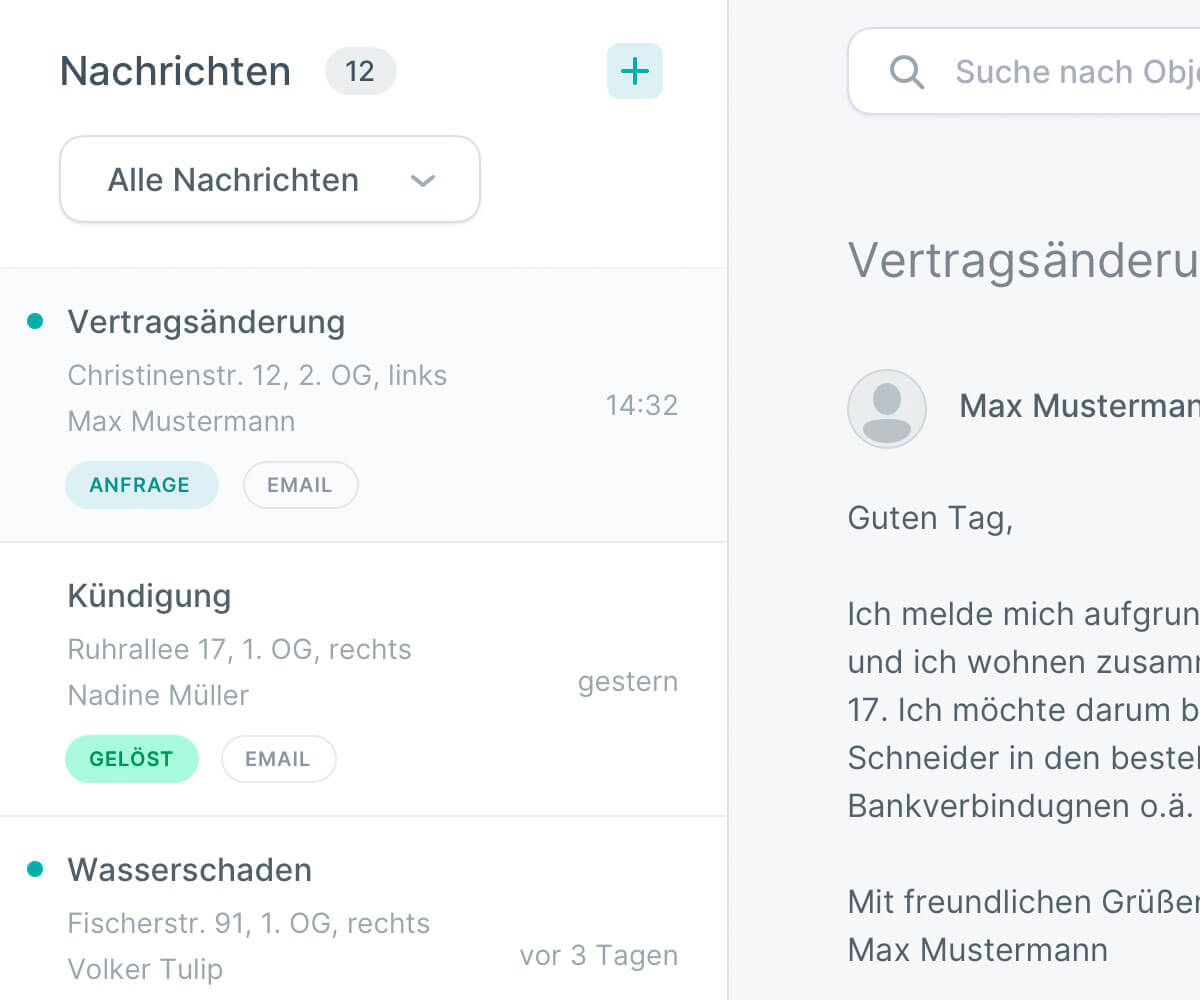Click the message count badge 12

[x=360, y=71]
